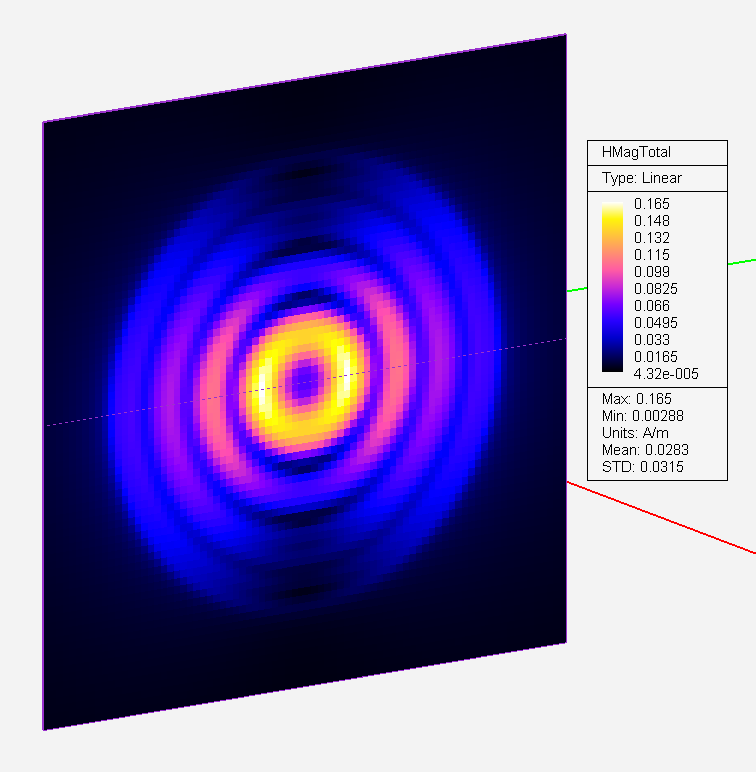Screen dimensions: 756x772
Task: Select the 0.115 scale value
Action: point(652,255)
